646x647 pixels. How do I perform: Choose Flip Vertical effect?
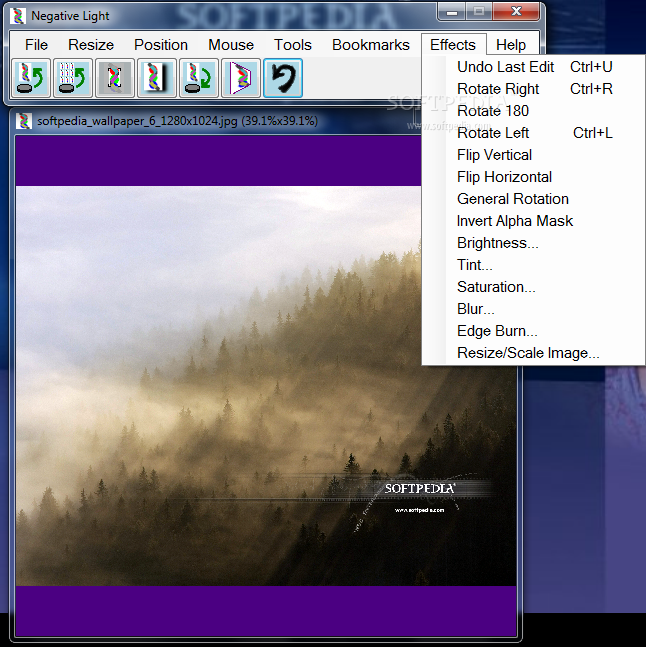pos(533,155)
